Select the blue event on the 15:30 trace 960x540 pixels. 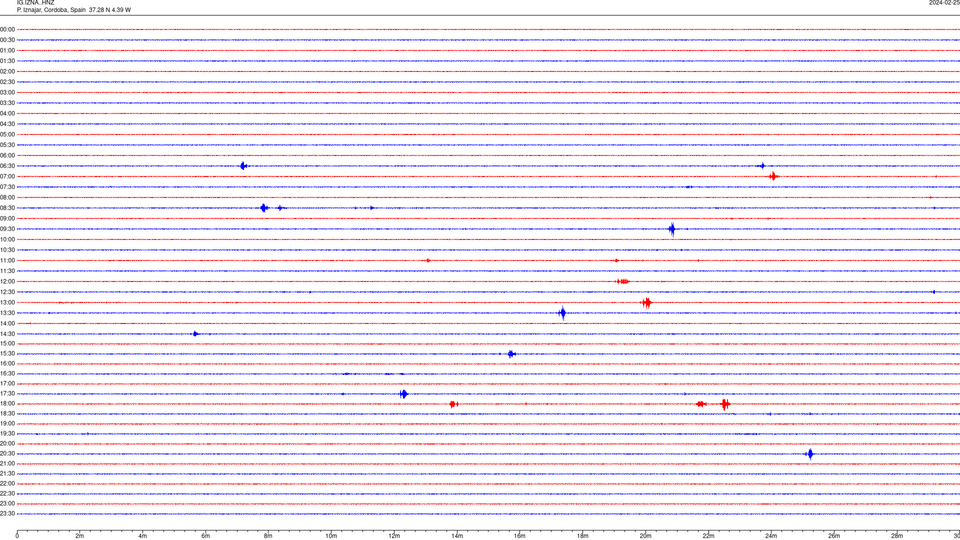pos(511,354)
